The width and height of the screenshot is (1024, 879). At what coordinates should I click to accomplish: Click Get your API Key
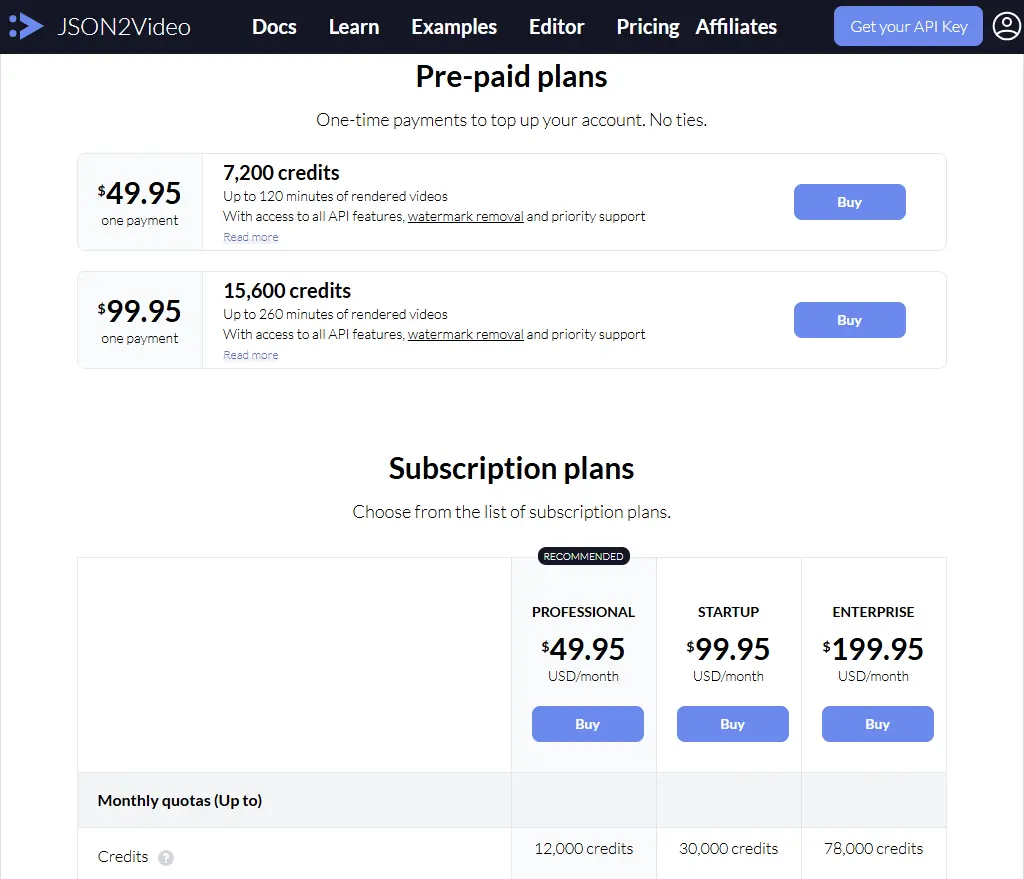907,26
